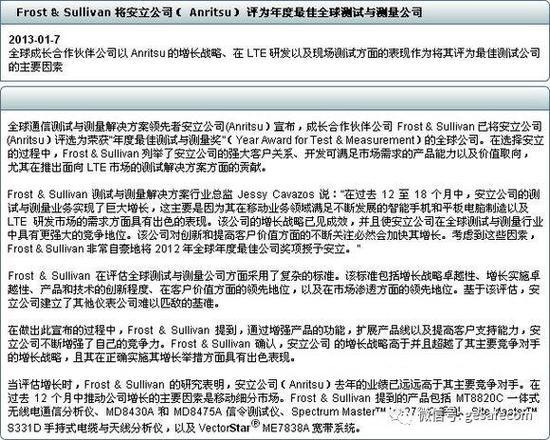Click the MT8820C product name
The width and height of the screenshot is (550, 440).
[x=479, y=398]
